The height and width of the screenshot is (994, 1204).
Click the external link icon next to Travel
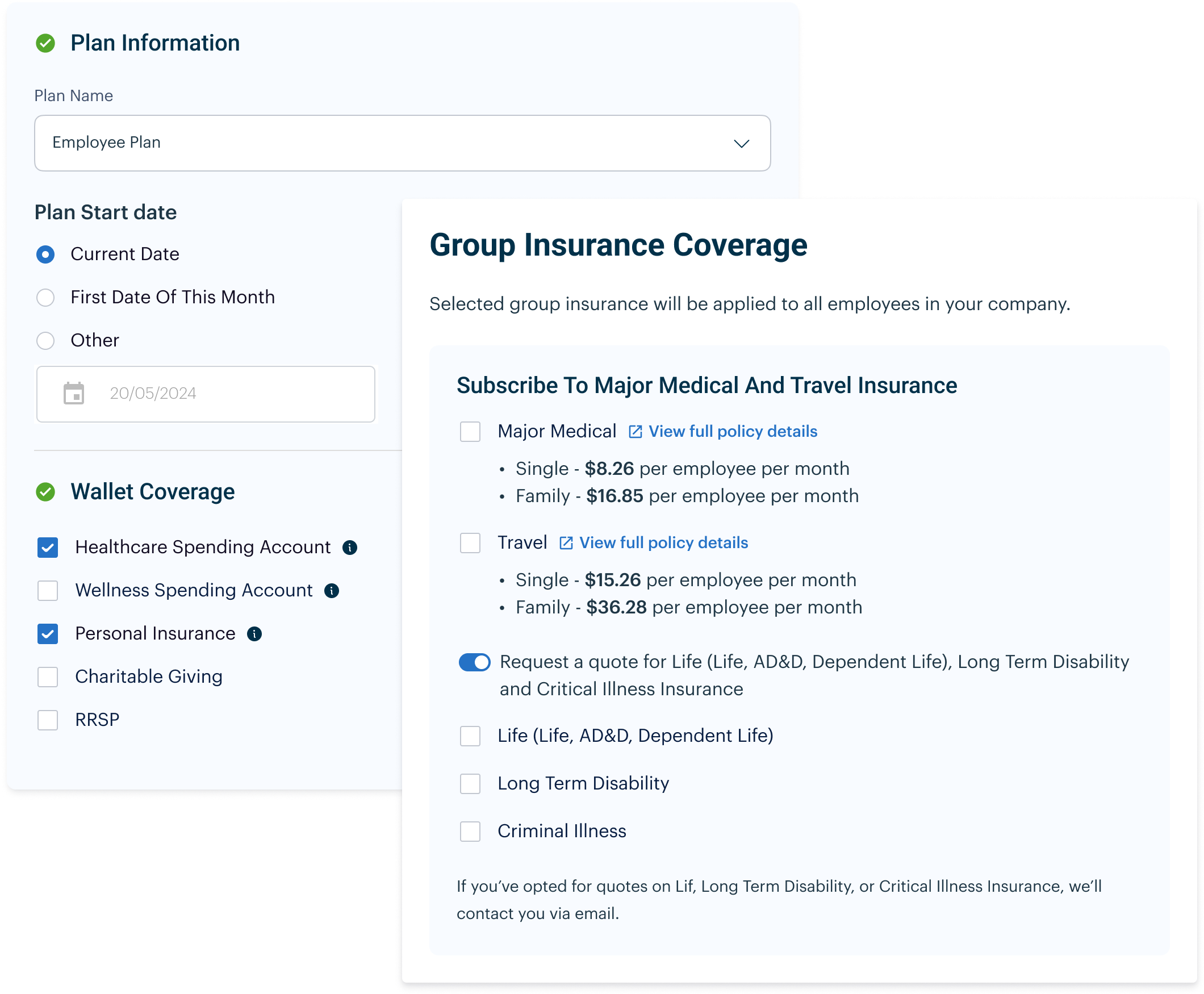(566, 543)
